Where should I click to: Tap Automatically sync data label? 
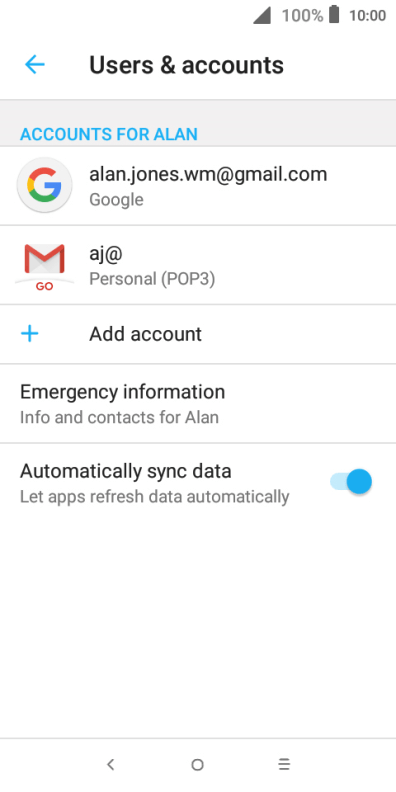point(125,471)
